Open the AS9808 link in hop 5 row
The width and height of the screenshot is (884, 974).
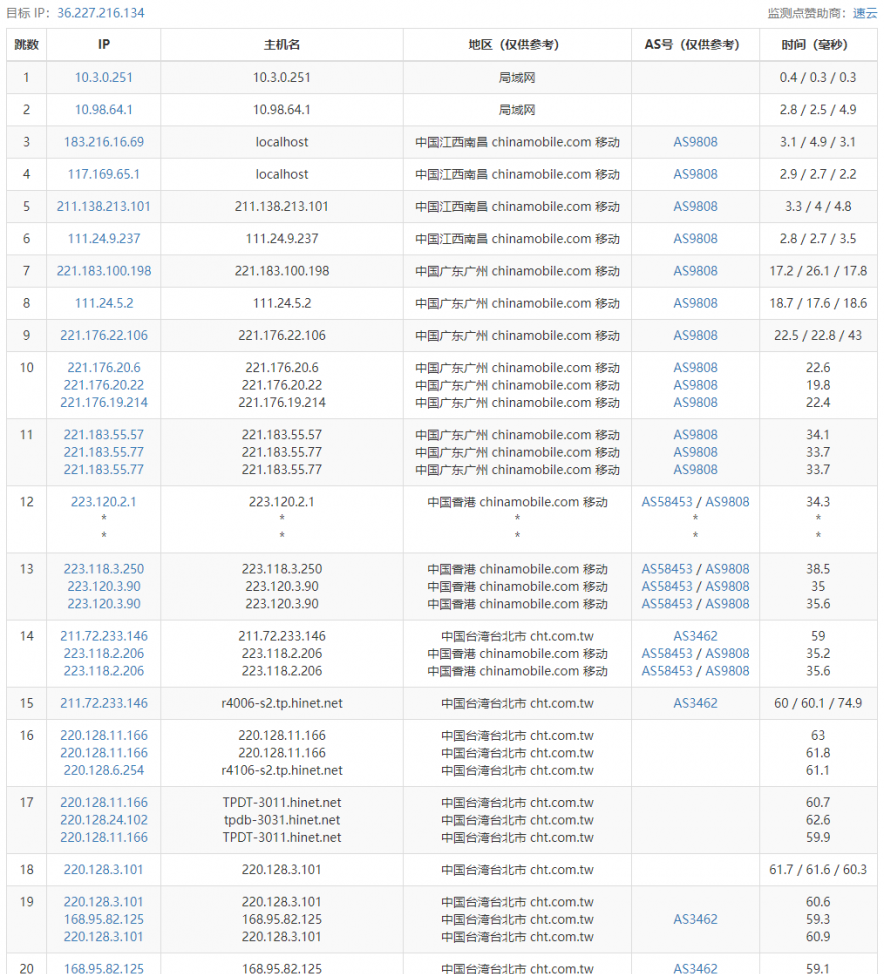click(x=695, y=207)
